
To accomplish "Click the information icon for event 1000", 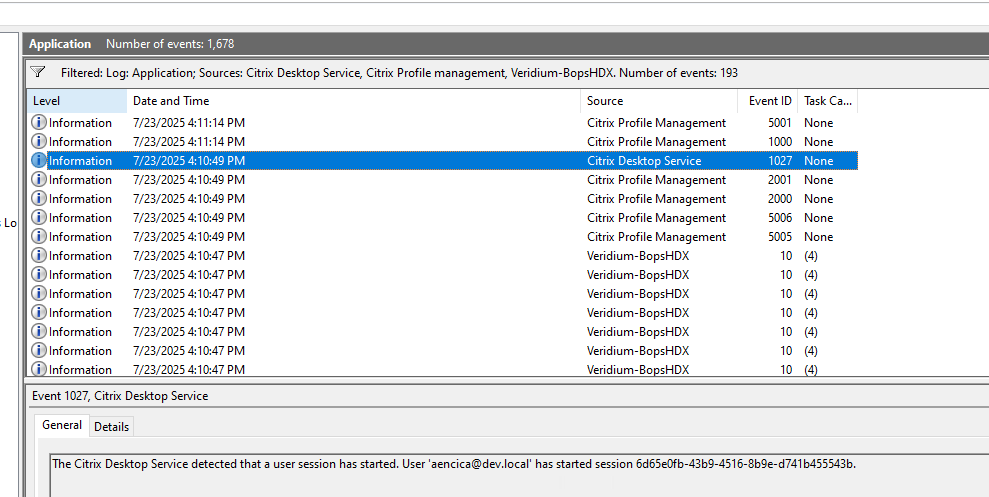I will 39,142.
